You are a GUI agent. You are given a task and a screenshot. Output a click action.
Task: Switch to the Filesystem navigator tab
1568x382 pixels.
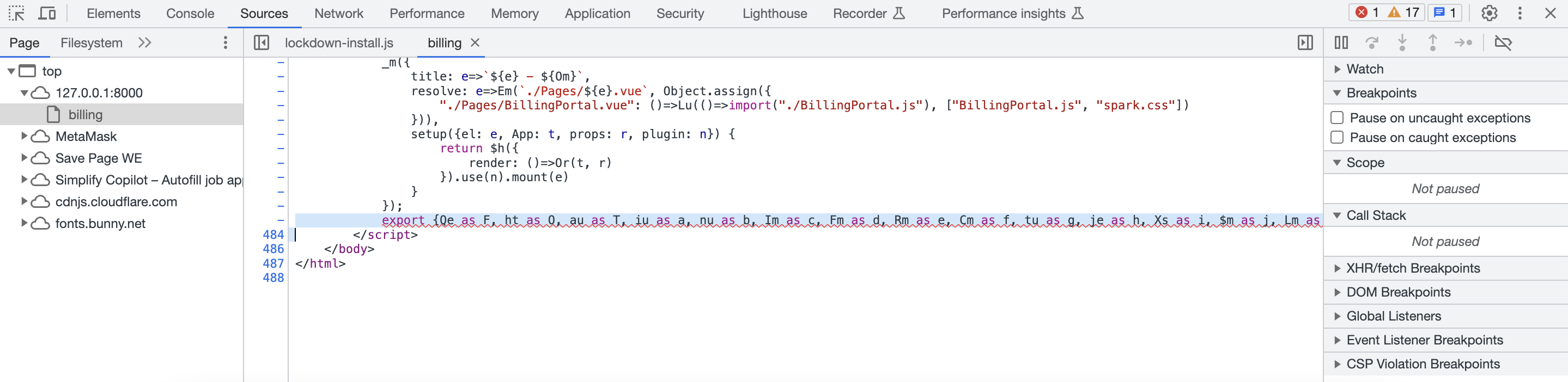[92, 42]
